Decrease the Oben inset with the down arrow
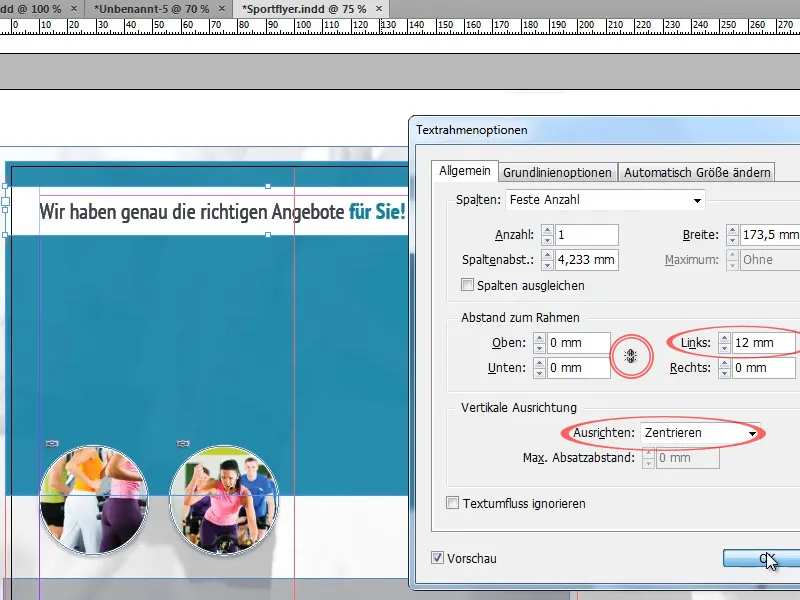The width and height of the screenshot is (800, 600). pos(539,349)
